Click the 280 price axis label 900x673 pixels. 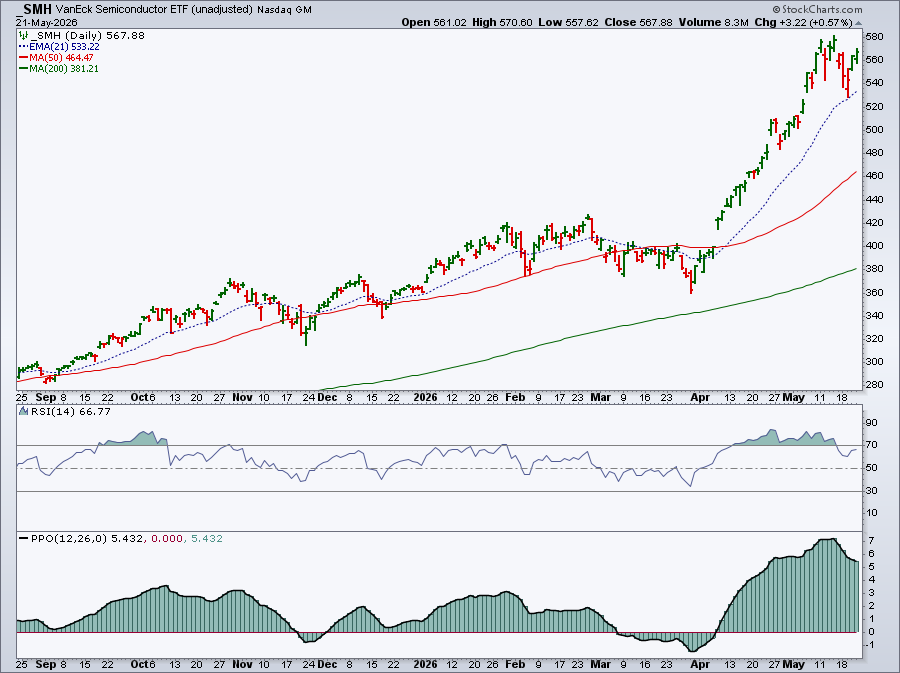[874, 384]
